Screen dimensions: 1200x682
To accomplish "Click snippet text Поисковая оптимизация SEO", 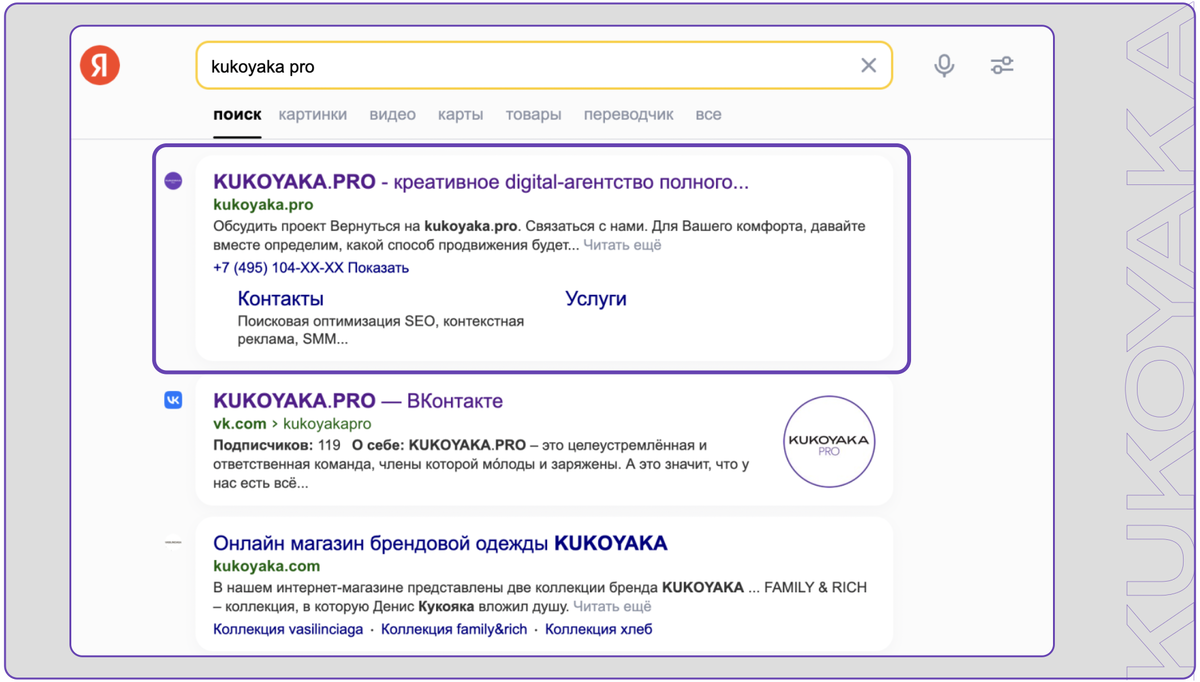I will pos(338,321).
